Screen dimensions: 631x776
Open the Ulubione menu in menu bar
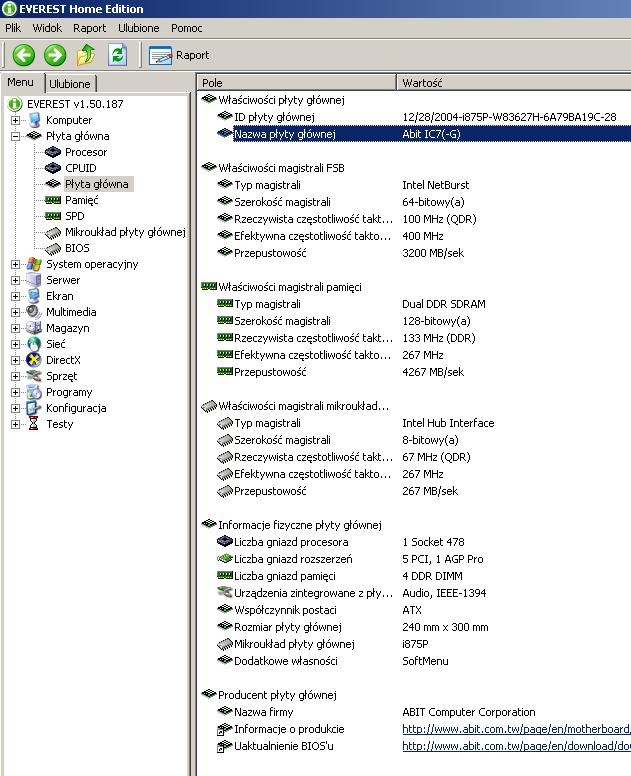(x=139, y=28)
